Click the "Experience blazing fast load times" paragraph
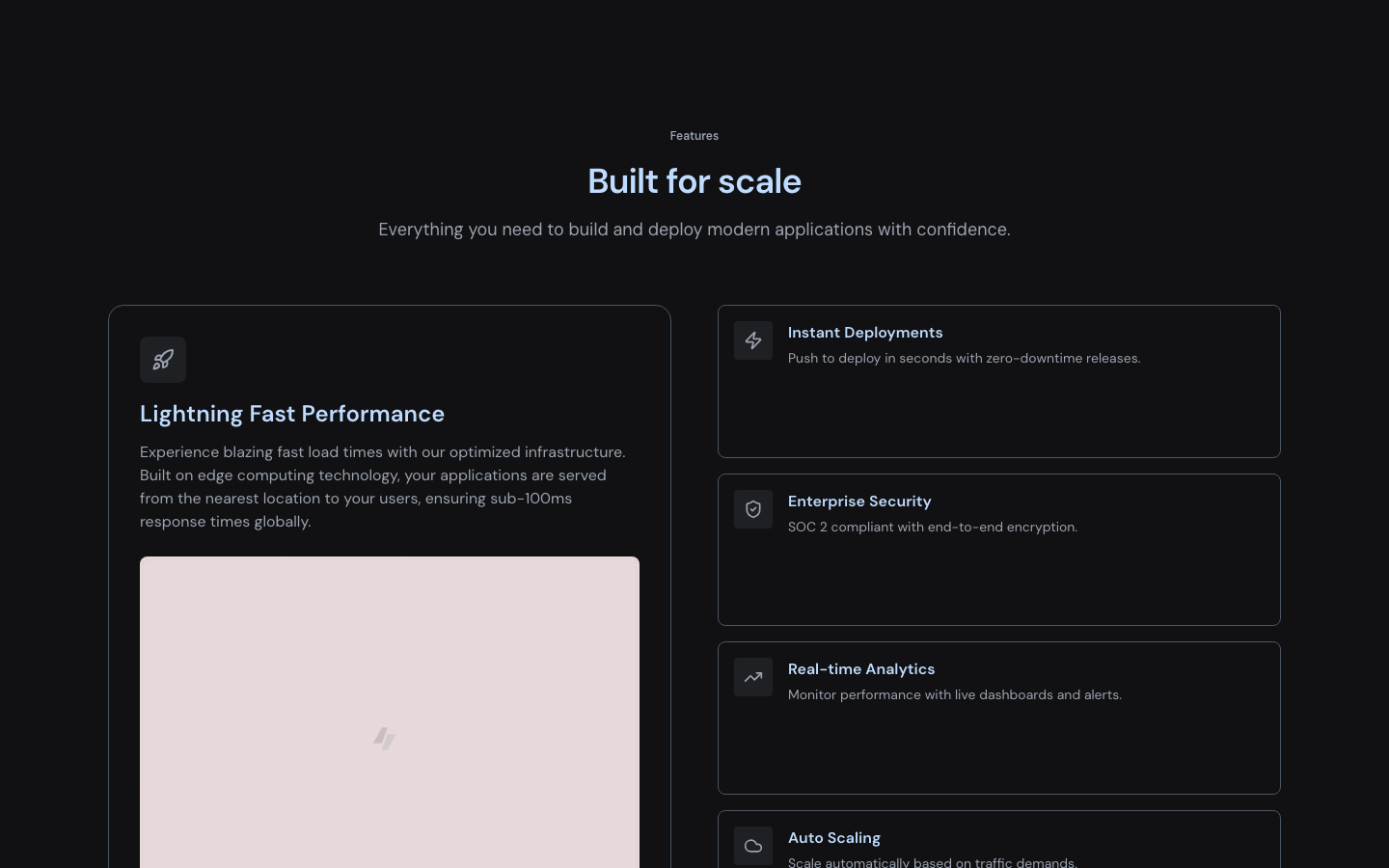1389x868 pixels. 383,487
